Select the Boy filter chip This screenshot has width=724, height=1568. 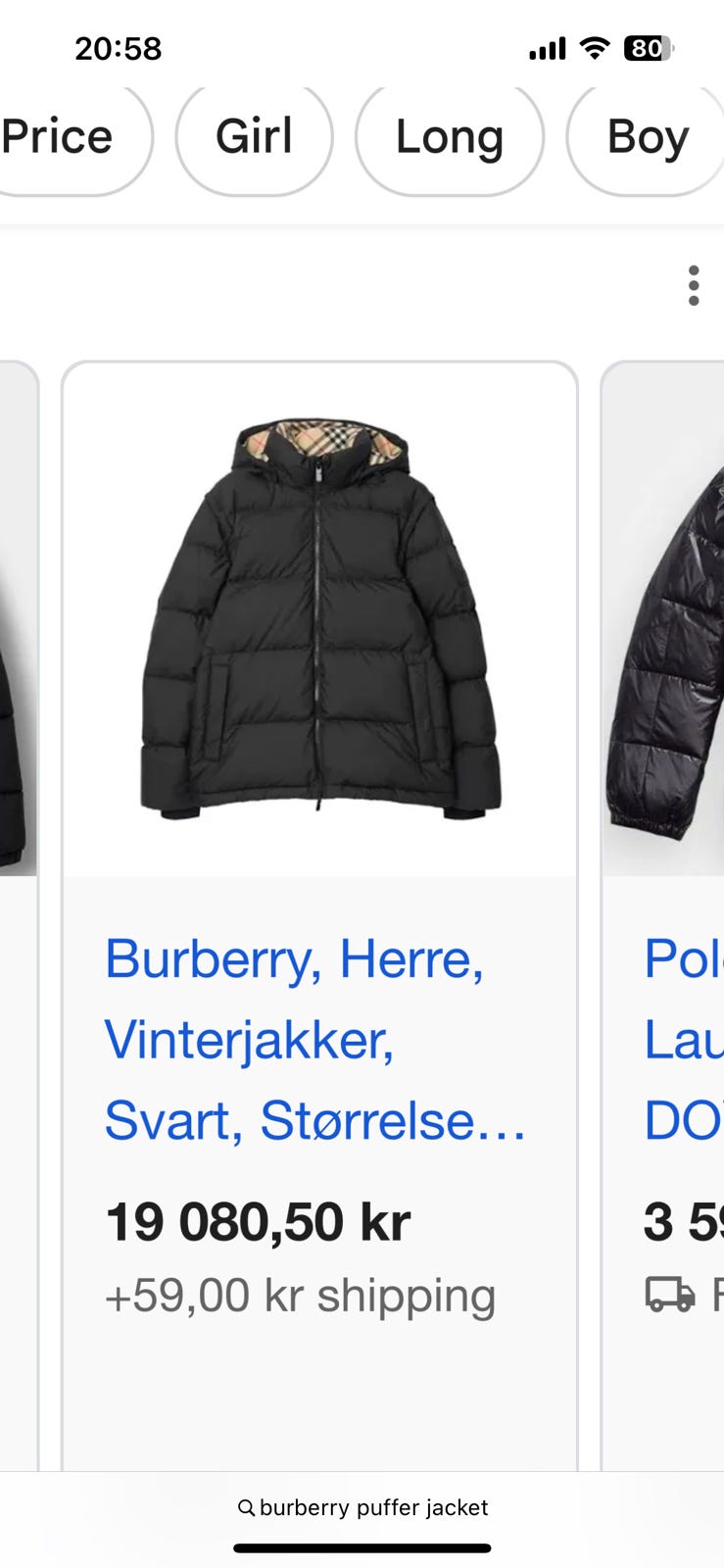[647, 137]
